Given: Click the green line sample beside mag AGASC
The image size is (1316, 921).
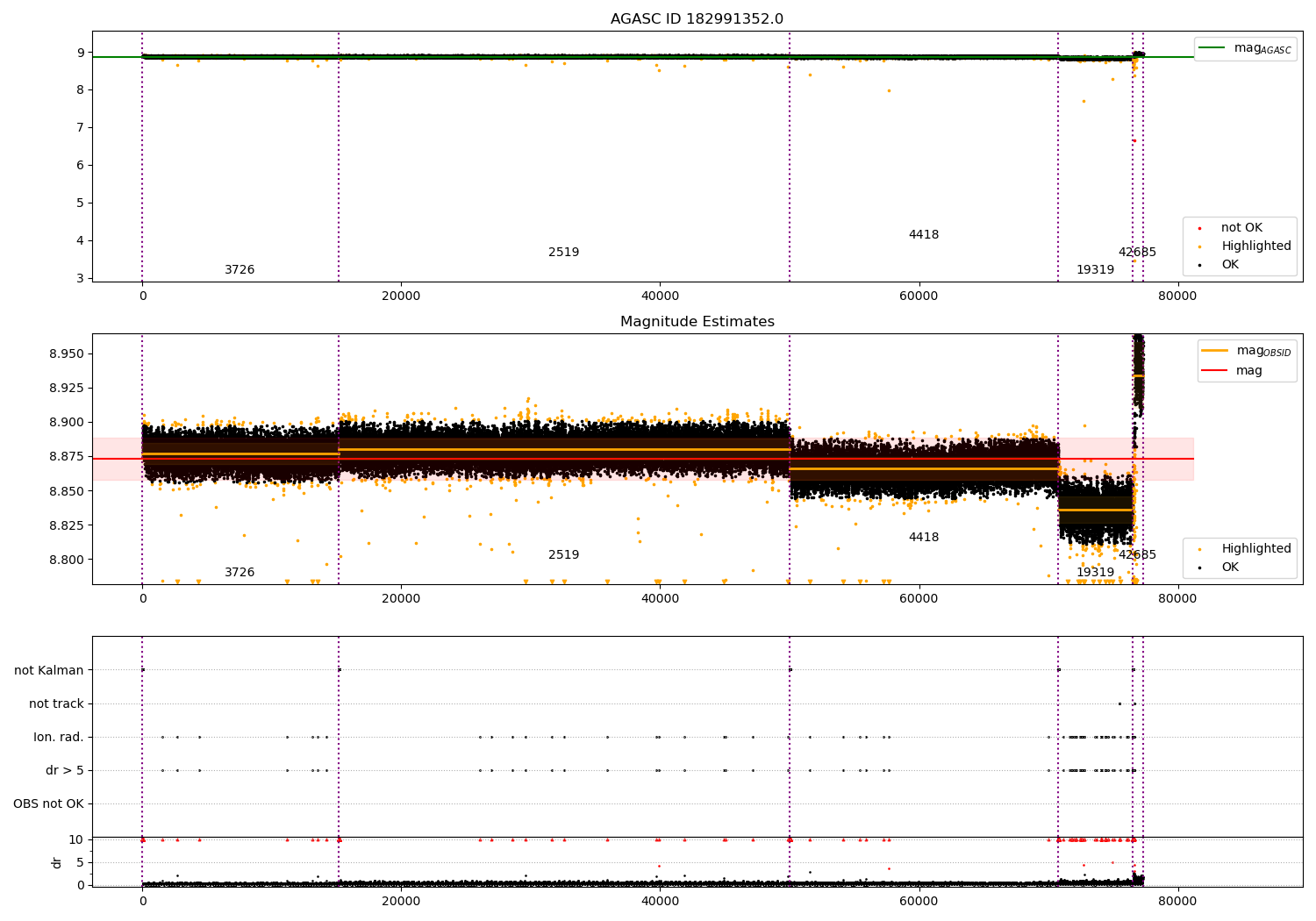Looking at the screenshot, I should (1212, 47).
